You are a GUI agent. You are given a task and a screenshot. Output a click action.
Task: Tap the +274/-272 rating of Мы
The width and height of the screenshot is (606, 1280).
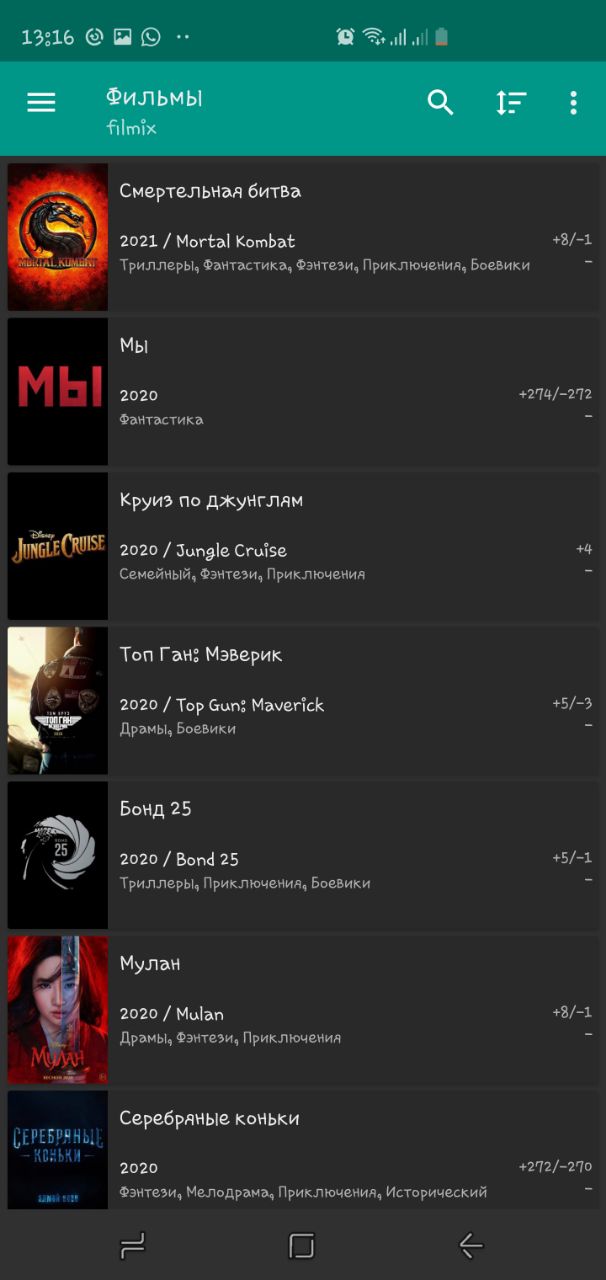555,394
